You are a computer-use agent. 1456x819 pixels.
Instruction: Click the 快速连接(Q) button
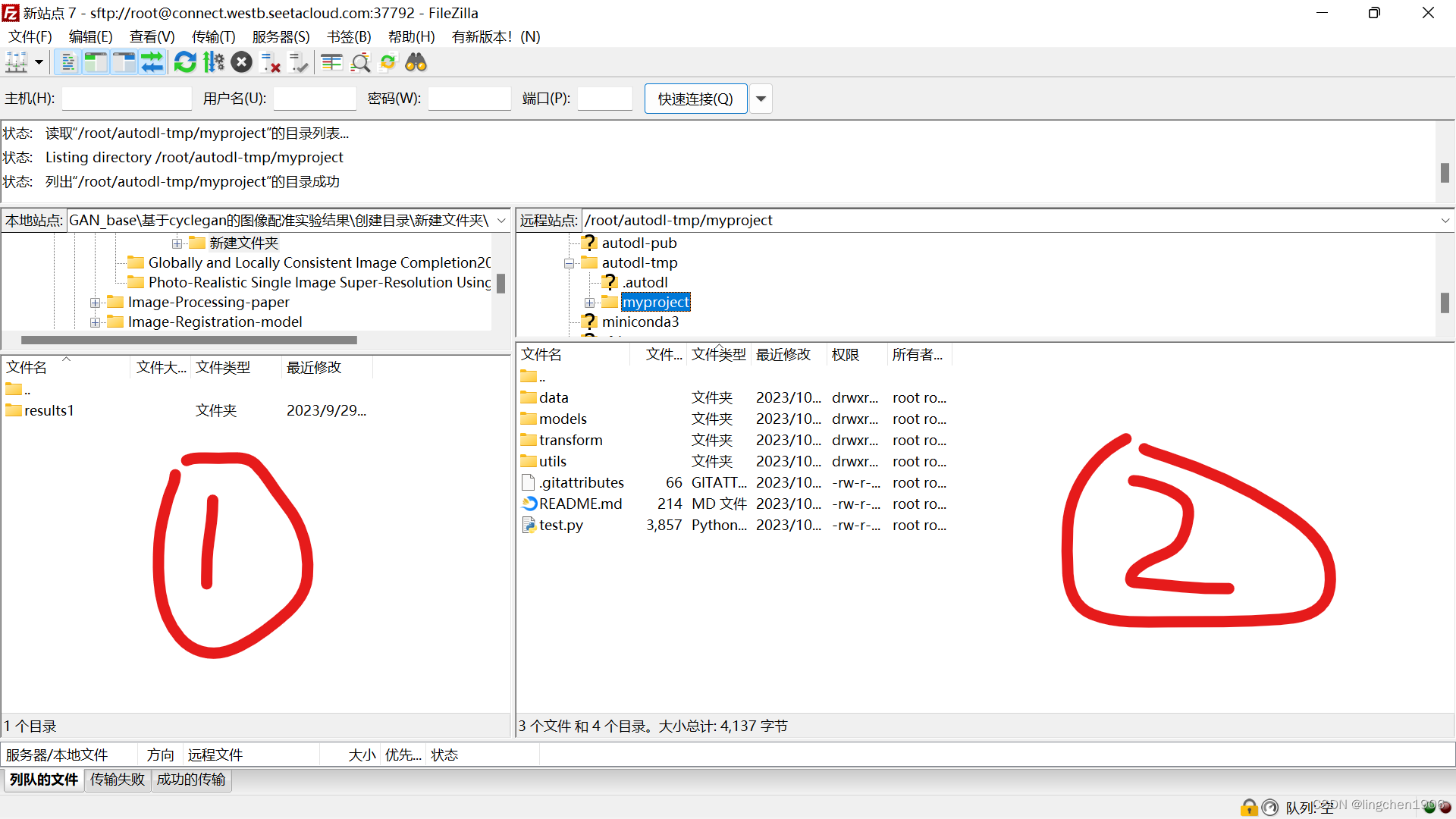point(695,99)
